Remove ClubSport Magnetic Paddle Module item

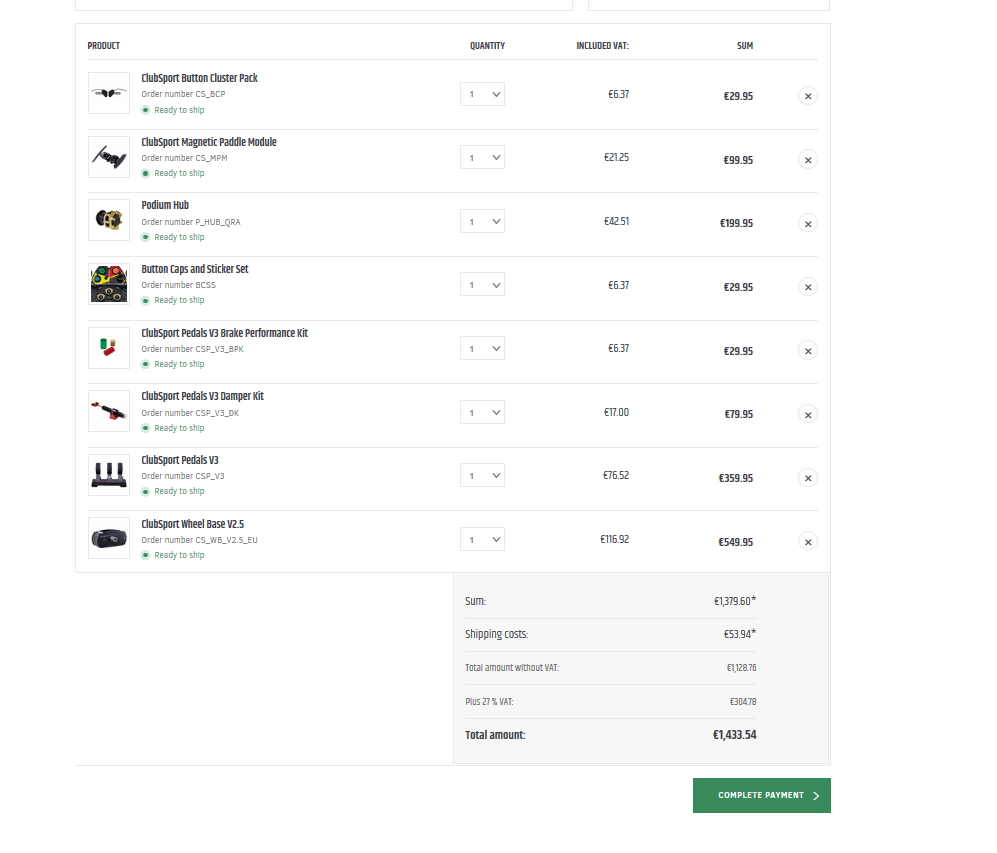pos(808,160)
